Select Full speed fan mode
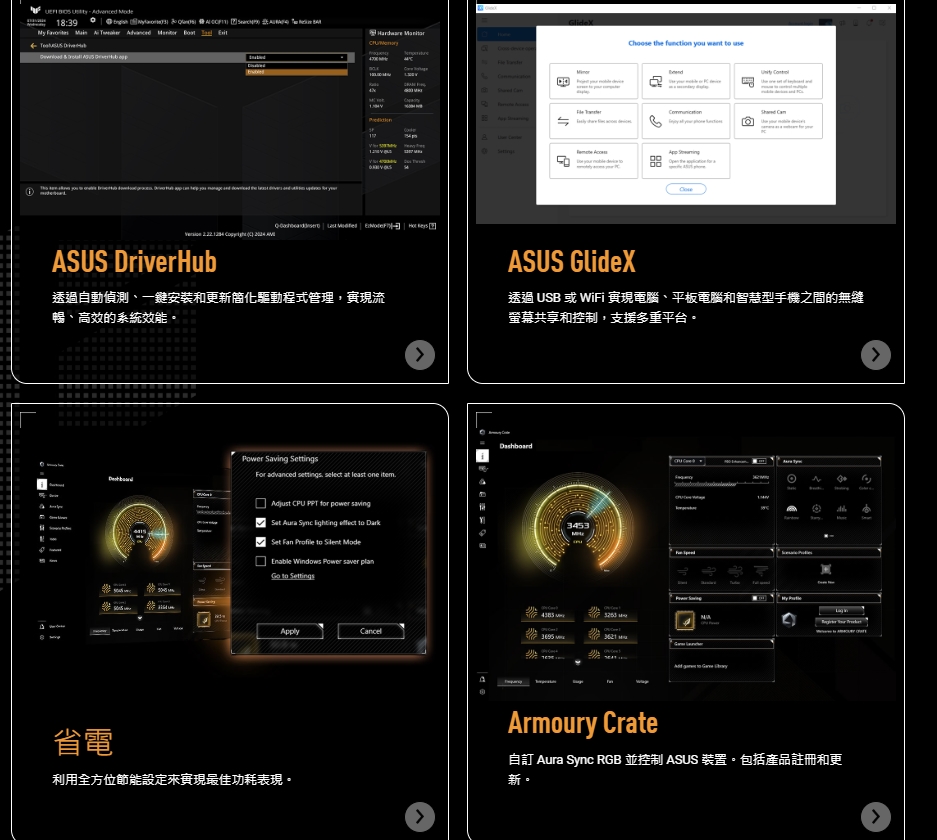Image resolution: width=937 pixels, height=840 pixels. coord(761,574)
